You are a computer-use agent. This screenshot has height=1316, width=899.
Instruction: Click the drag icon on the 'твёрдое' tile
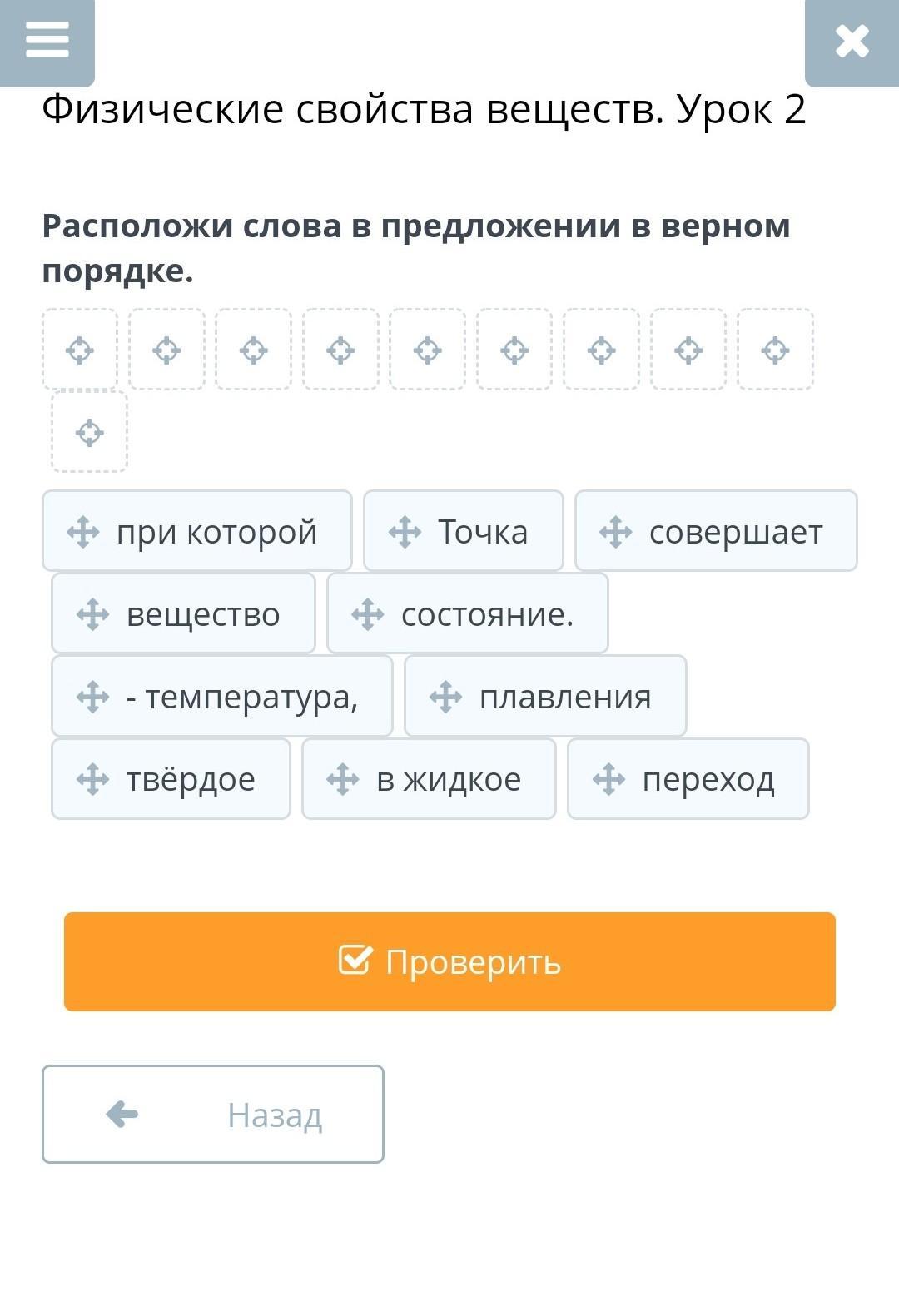click(x=92, y=779)
